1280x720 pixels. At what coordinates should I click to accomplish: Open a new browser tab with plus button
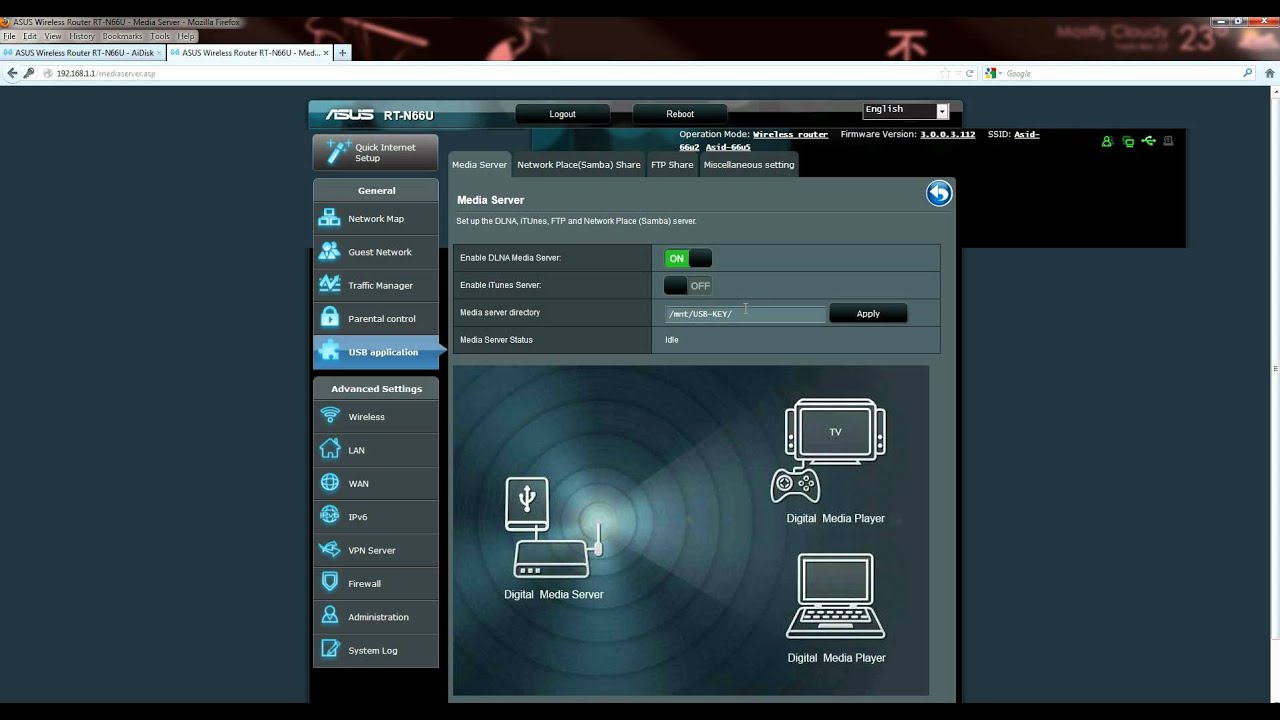342,53
